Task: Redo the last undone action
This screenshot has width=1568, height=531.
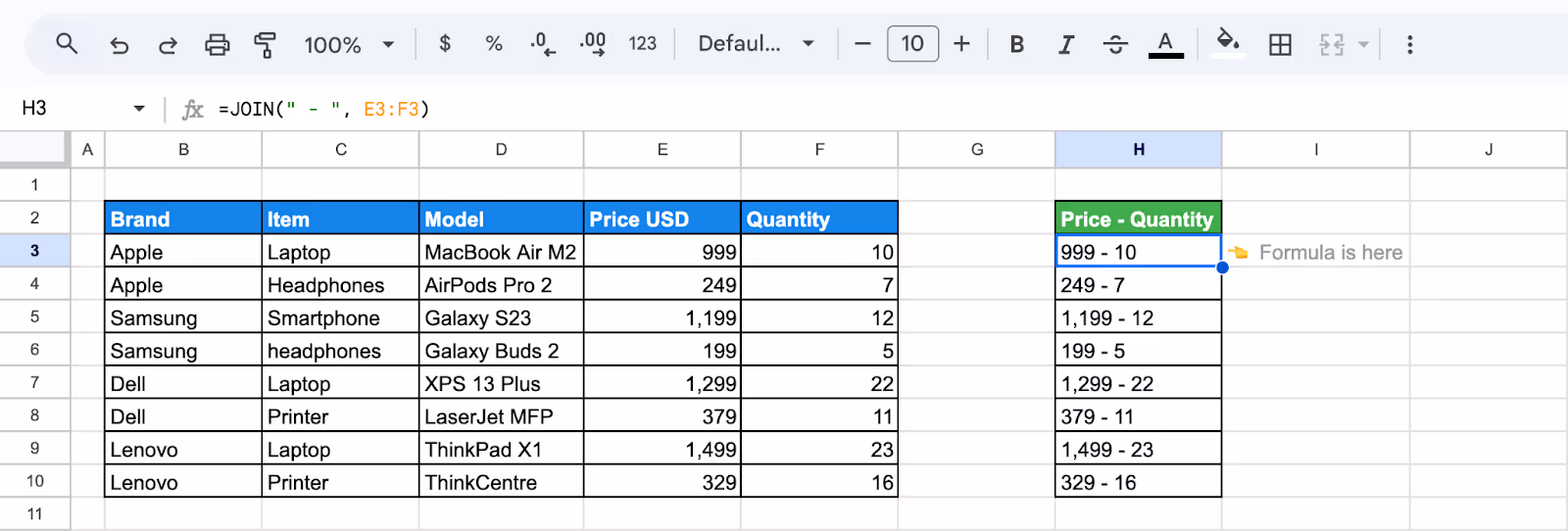Action: (x=168, y=44)
